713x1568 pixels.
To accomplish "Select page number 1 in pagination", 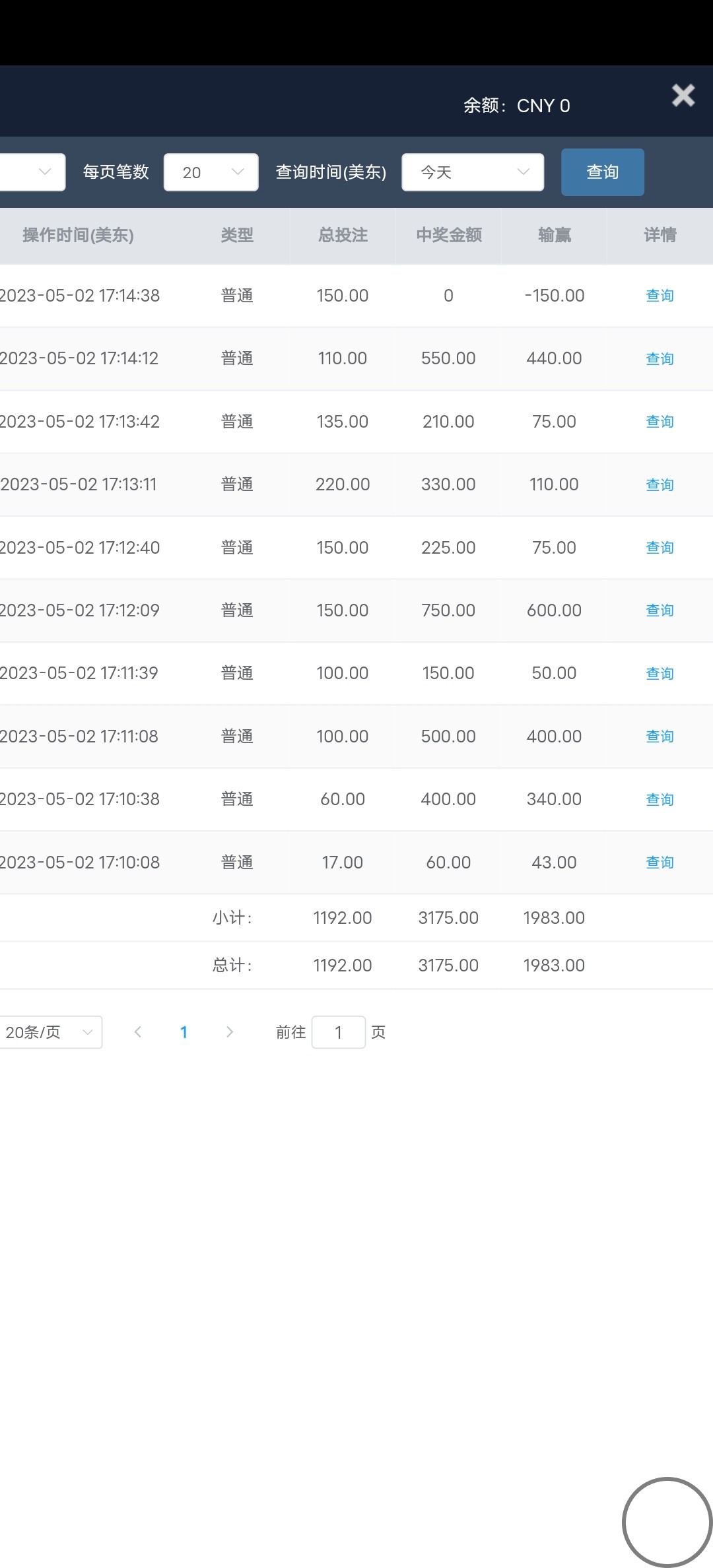I will click(x=184, y=1032).
